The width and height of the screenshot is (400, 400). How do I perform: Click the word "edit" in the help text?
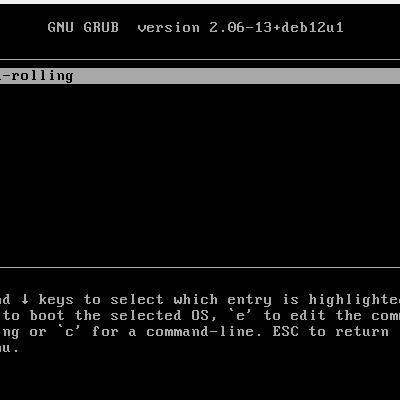308,315
